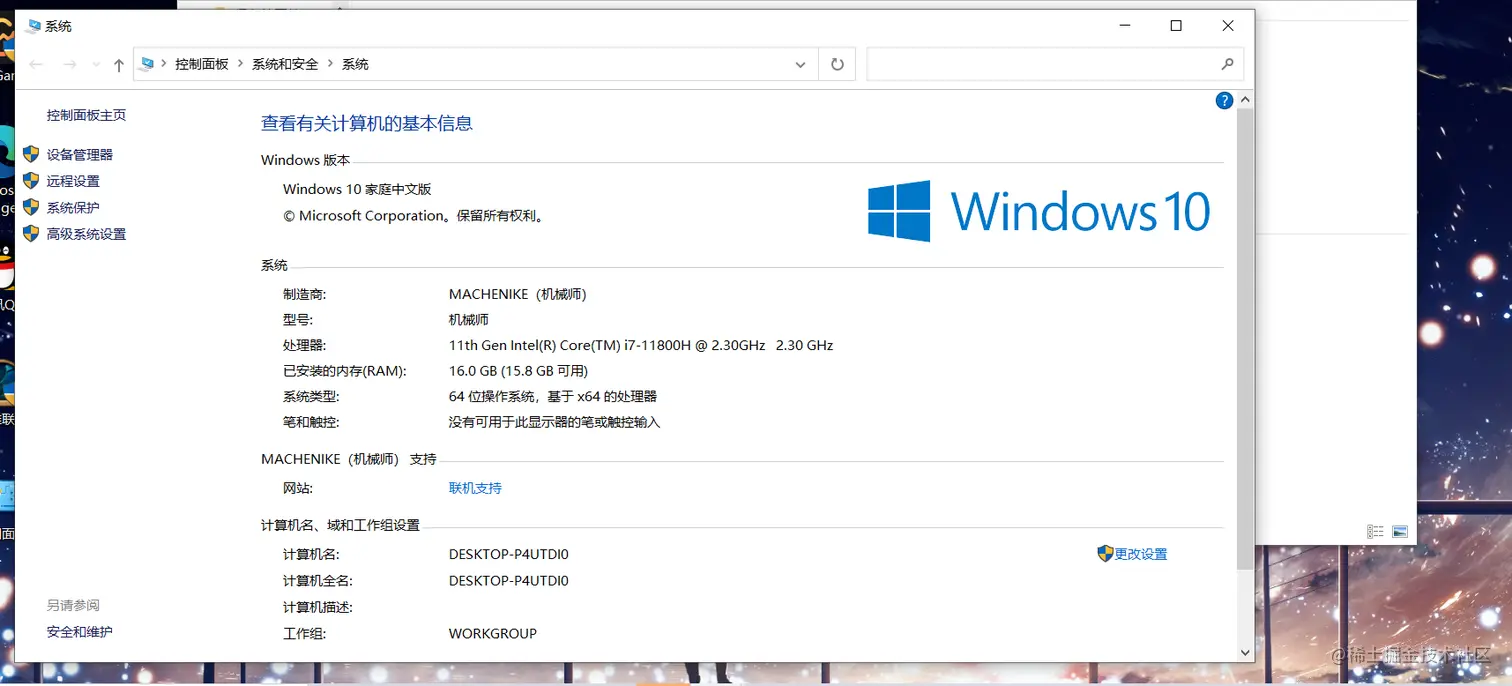Screen dimensions: 1512x686
Task: Click the shield icon beside 更改设置
Action: click(x=1104, y=553)
